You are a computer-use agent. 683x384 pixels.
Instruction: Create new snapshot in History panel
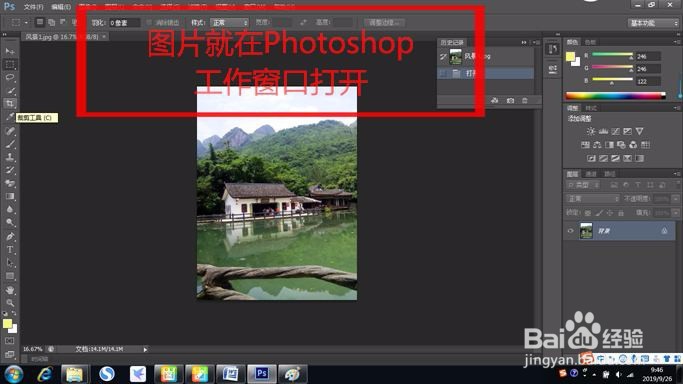[x=510, y=101]
